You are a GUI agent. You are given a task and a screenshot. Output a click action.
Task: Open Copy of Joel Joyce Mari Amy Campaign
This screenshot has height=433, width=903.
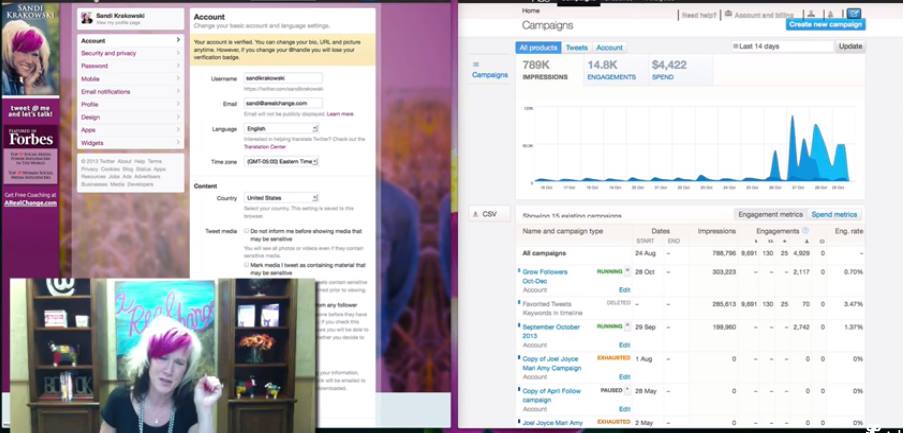point(552,363)
